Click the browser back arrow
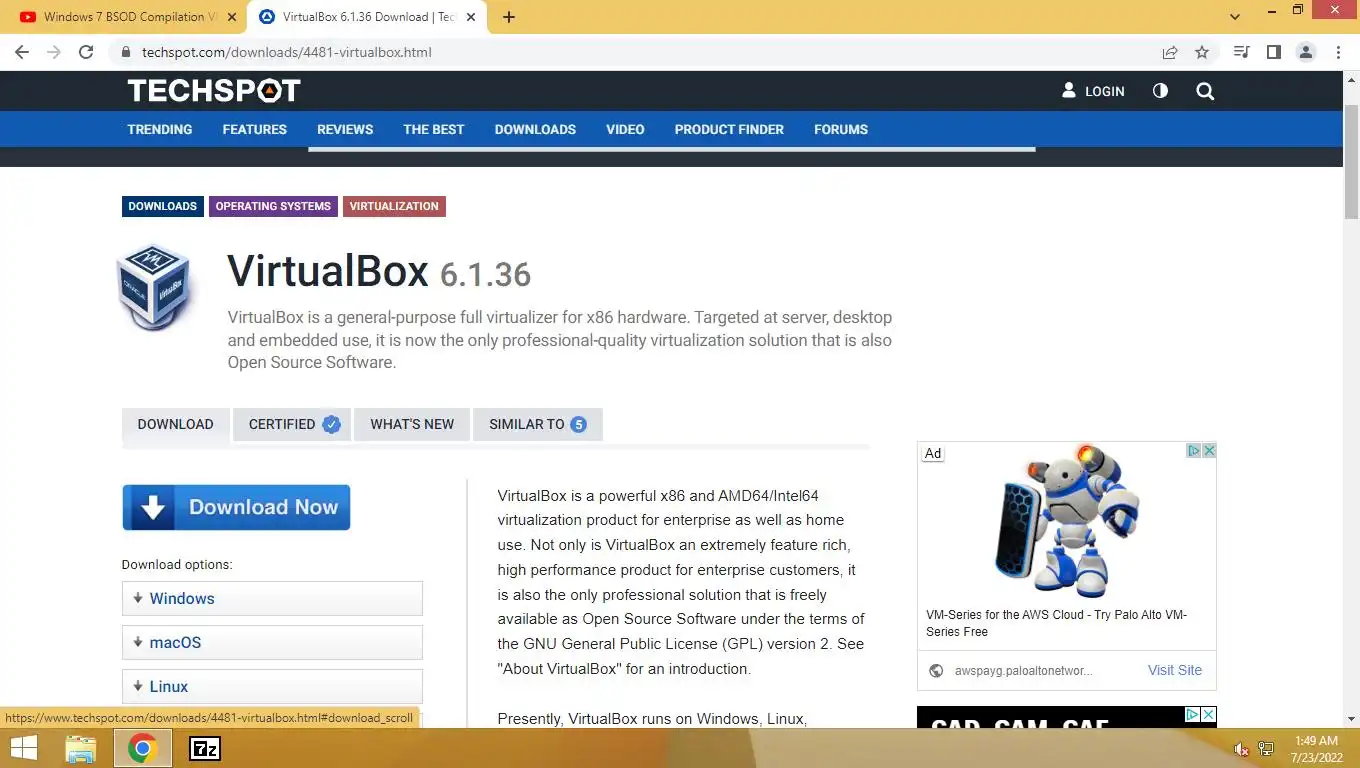1360x768 pixels. pyautogui.click(x=22, y=52)
